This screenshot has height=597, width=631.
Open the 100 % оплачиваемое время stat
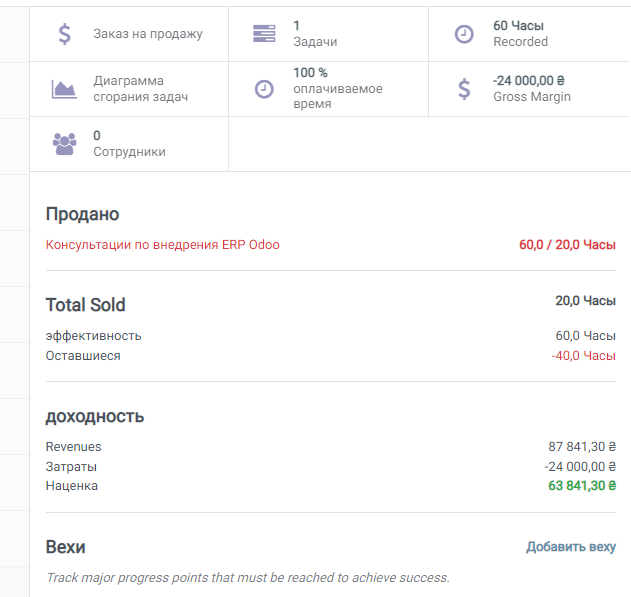(328, 89)
